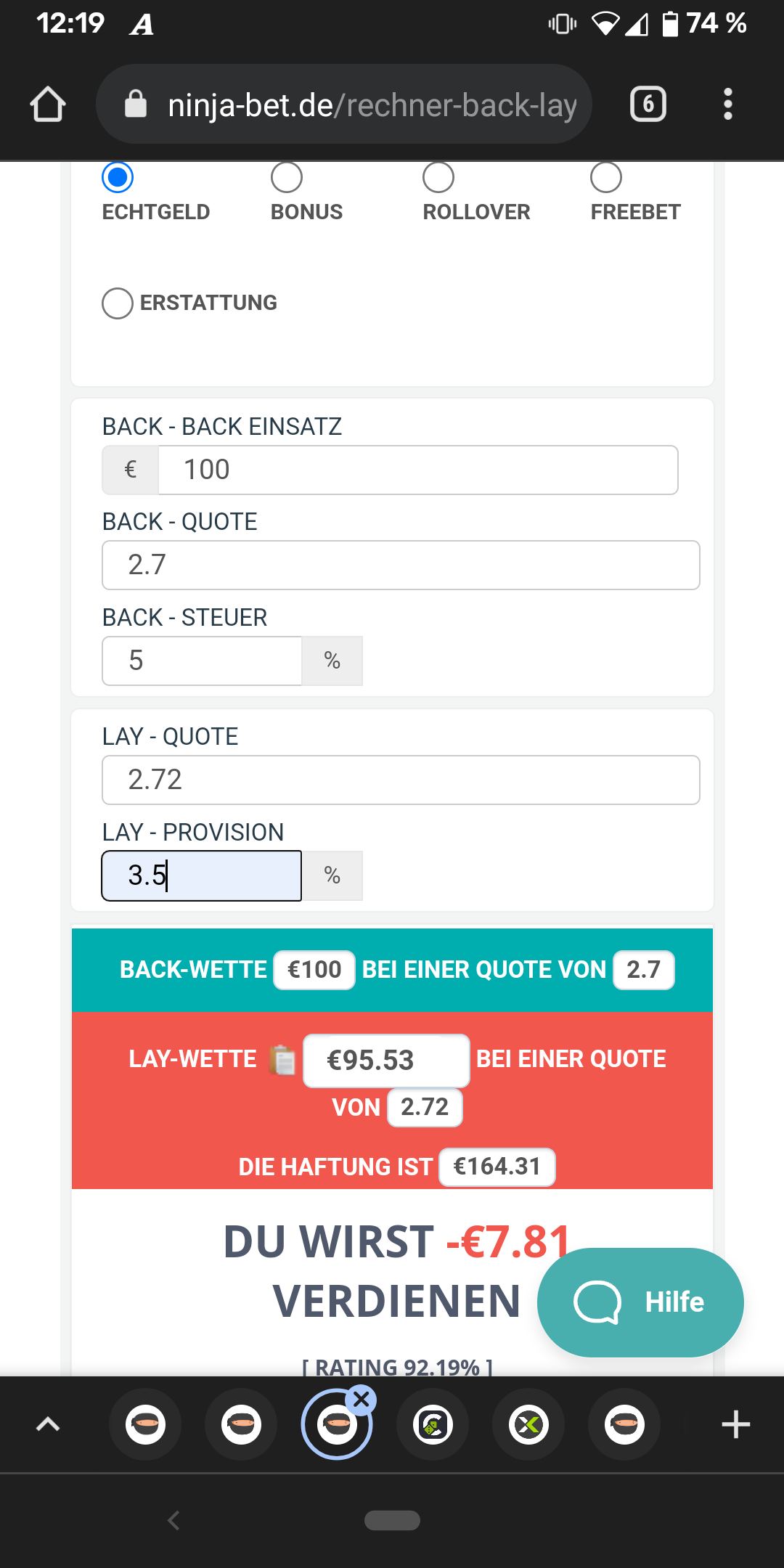Open a new tab with plus icon
This screenshot has height=1568, width=784.
(x=735, y=1424)
